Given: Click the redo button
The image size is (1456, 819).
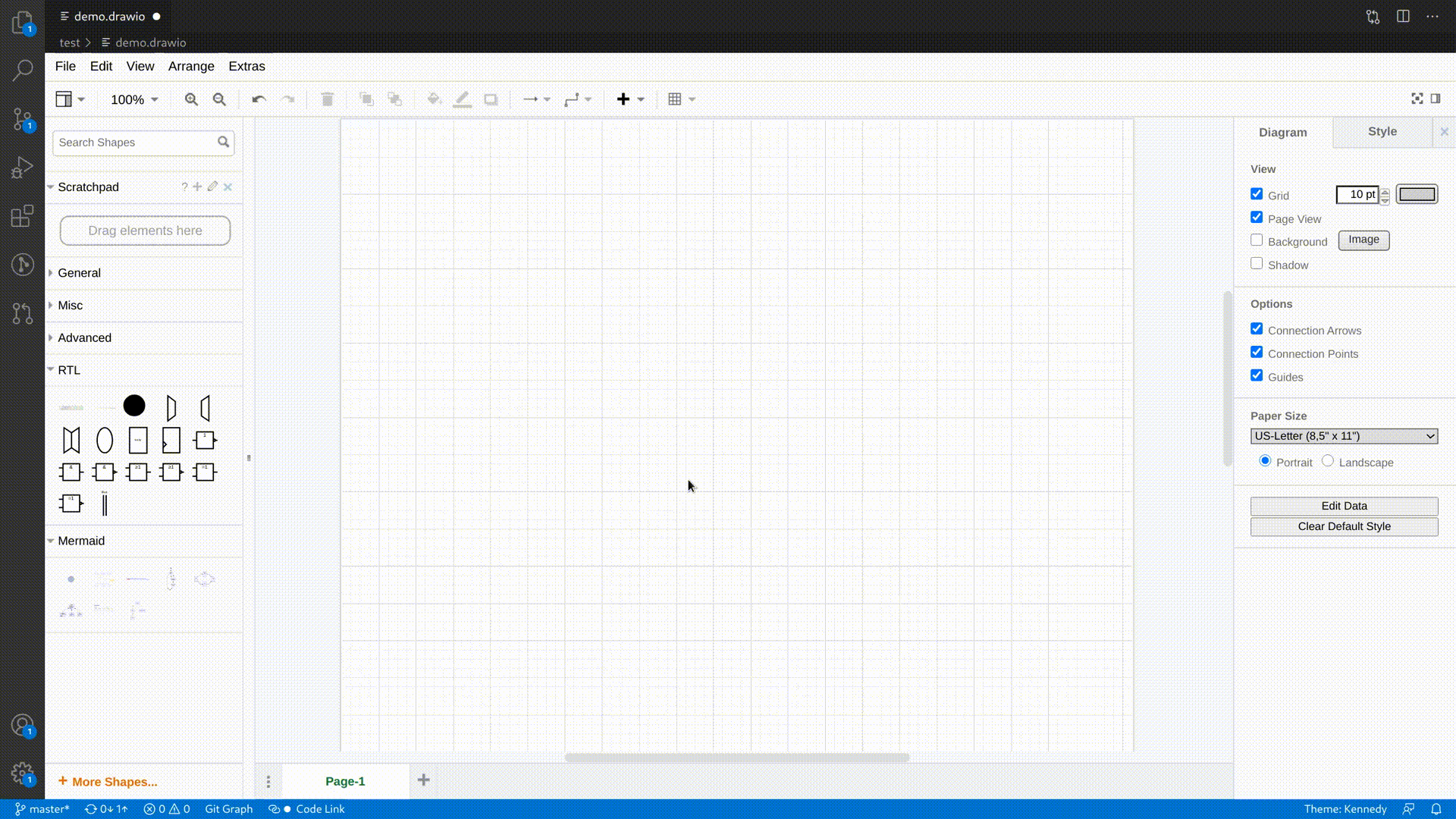Looking at the screenshot, I should [288, 99].
